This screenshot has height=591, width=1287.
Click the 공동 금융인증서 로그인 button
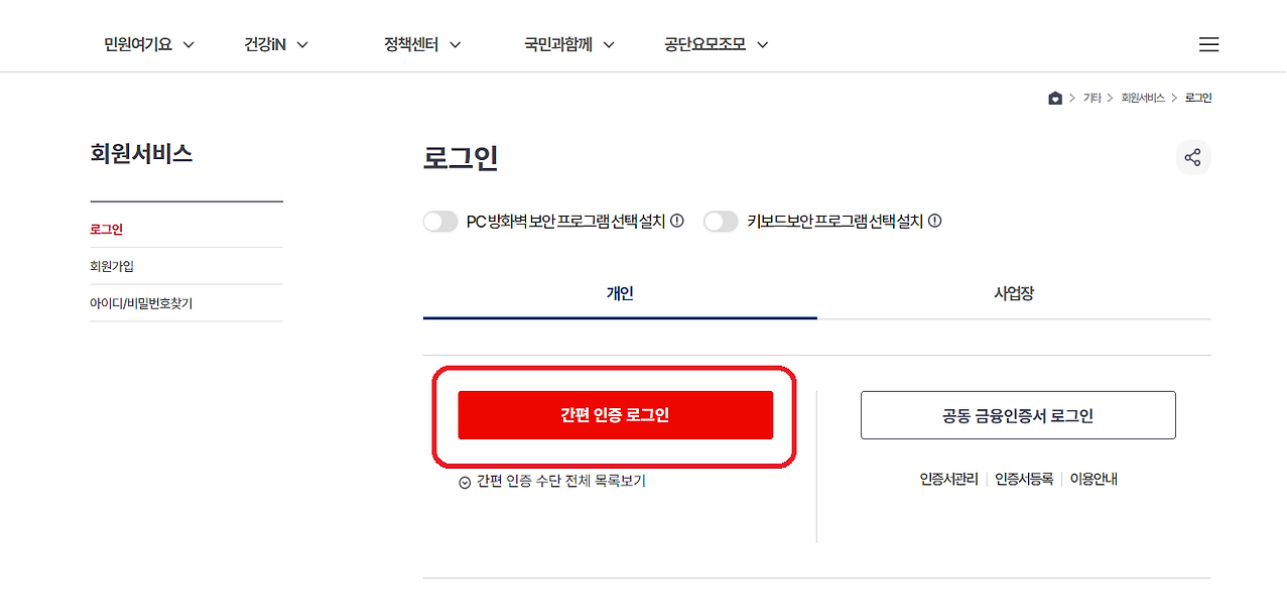[x=1018, y=414]
